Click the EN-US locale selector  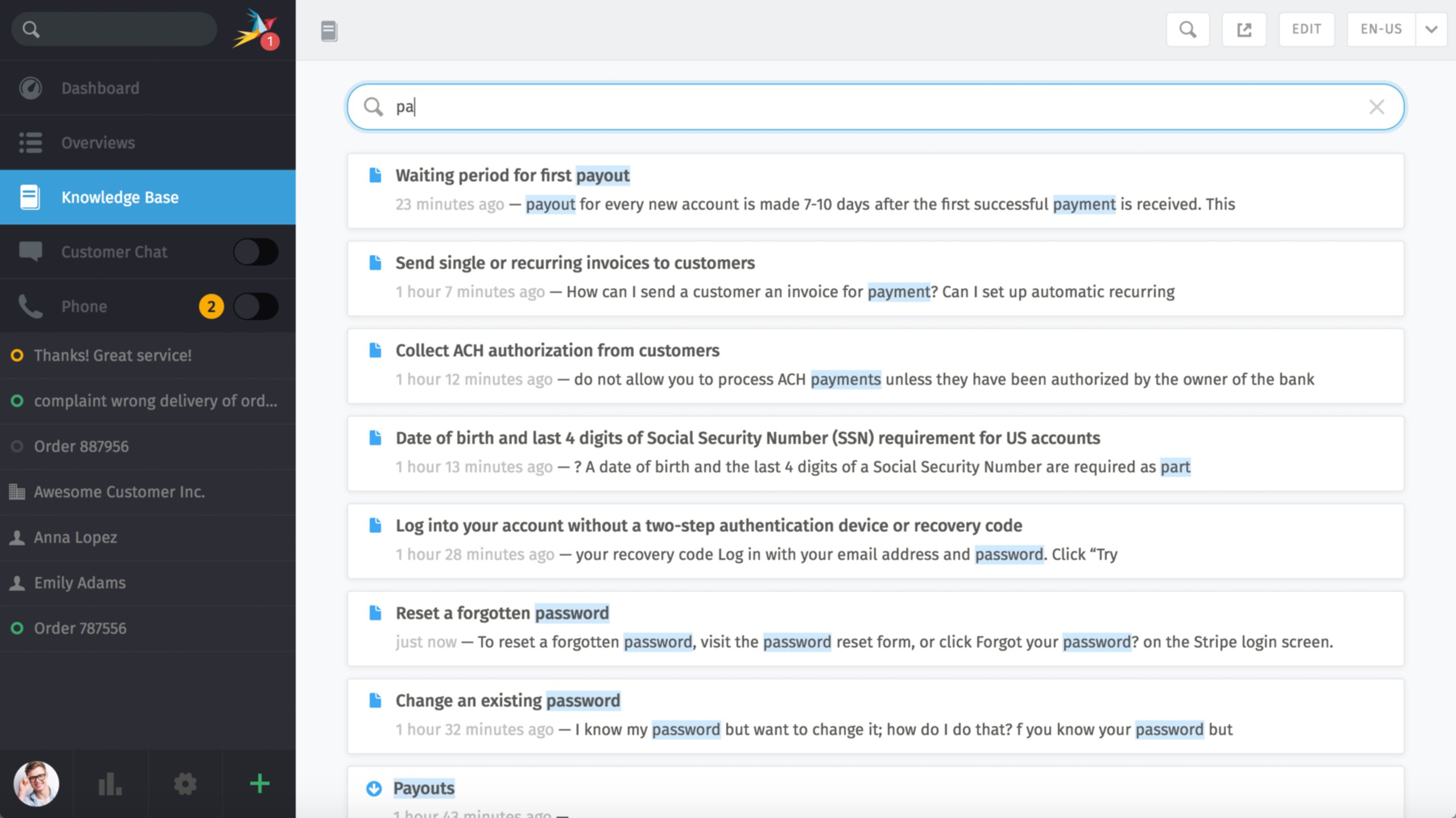(1381, 30)
